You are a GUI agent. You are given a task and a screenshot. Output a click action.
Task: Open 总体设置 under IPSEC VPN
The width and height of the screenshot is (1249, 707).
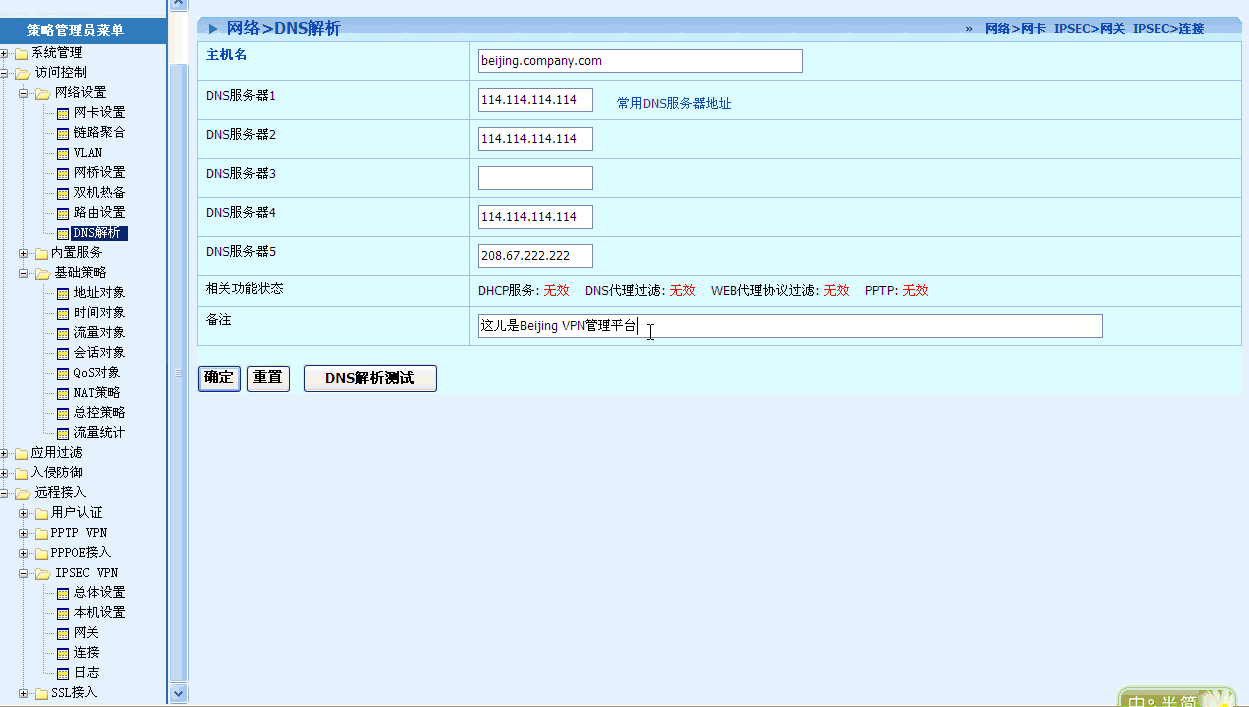coord(99,593)
